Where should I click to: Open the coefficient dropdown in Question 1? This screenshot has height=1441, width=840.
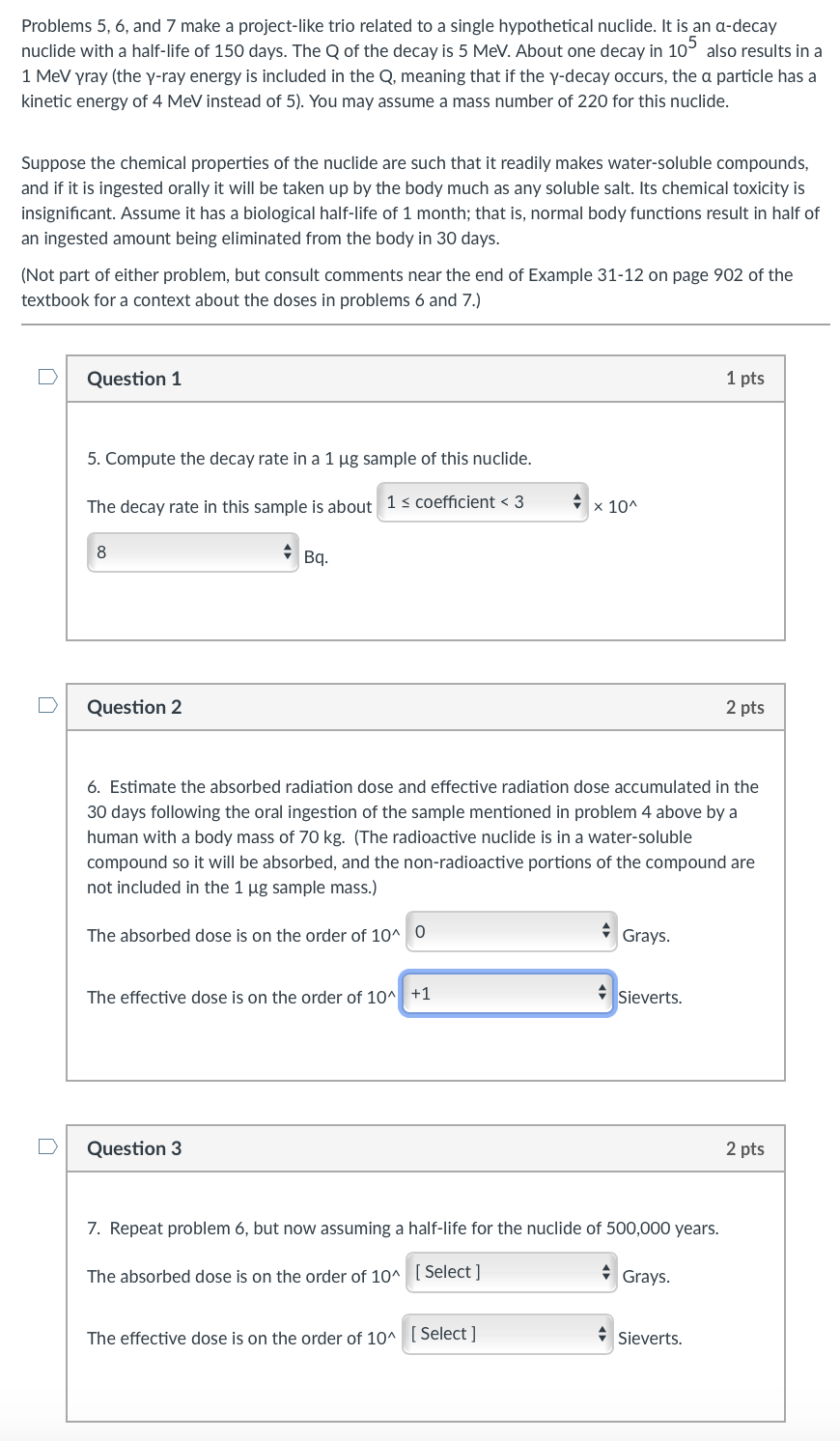473,501
